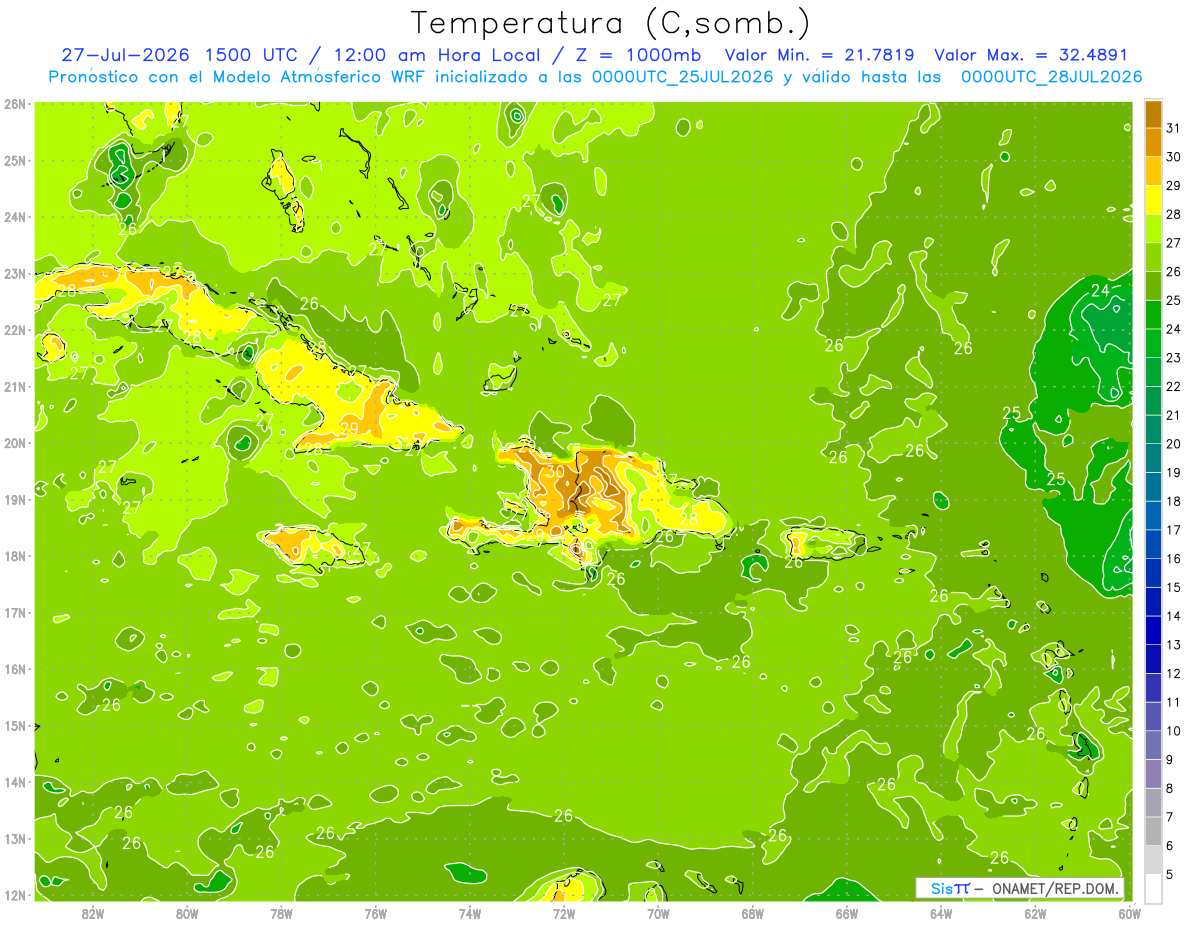Click the "0000UTC_28JUL2026" valid-until time

pos(1052,76)
